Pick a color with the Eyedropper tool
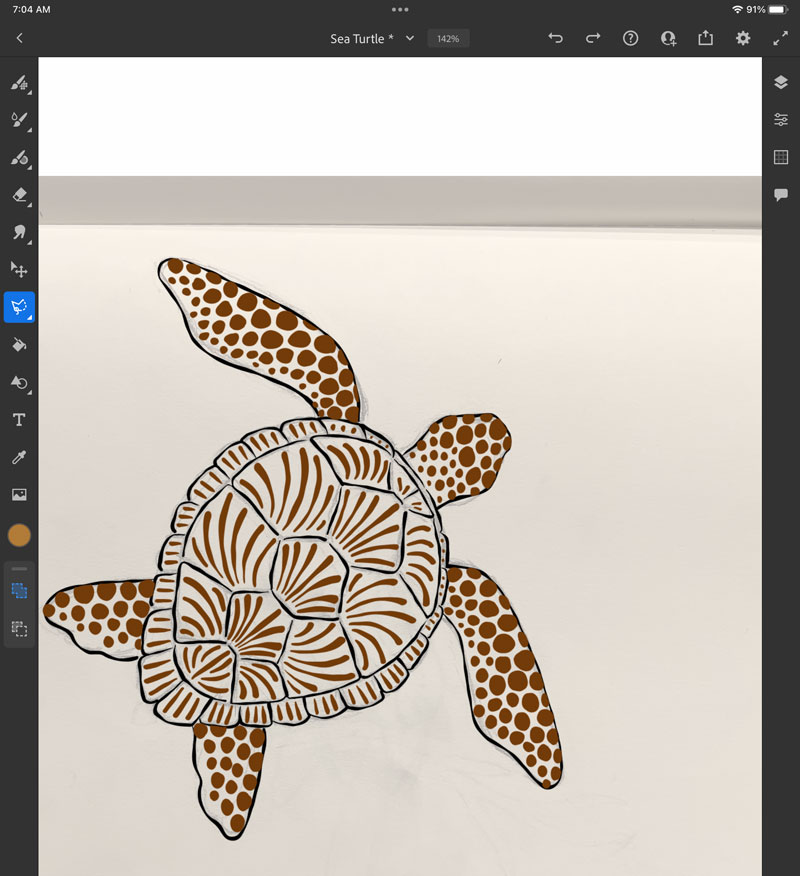The height and width of the screenshot is (876, 800). (19, 457)
